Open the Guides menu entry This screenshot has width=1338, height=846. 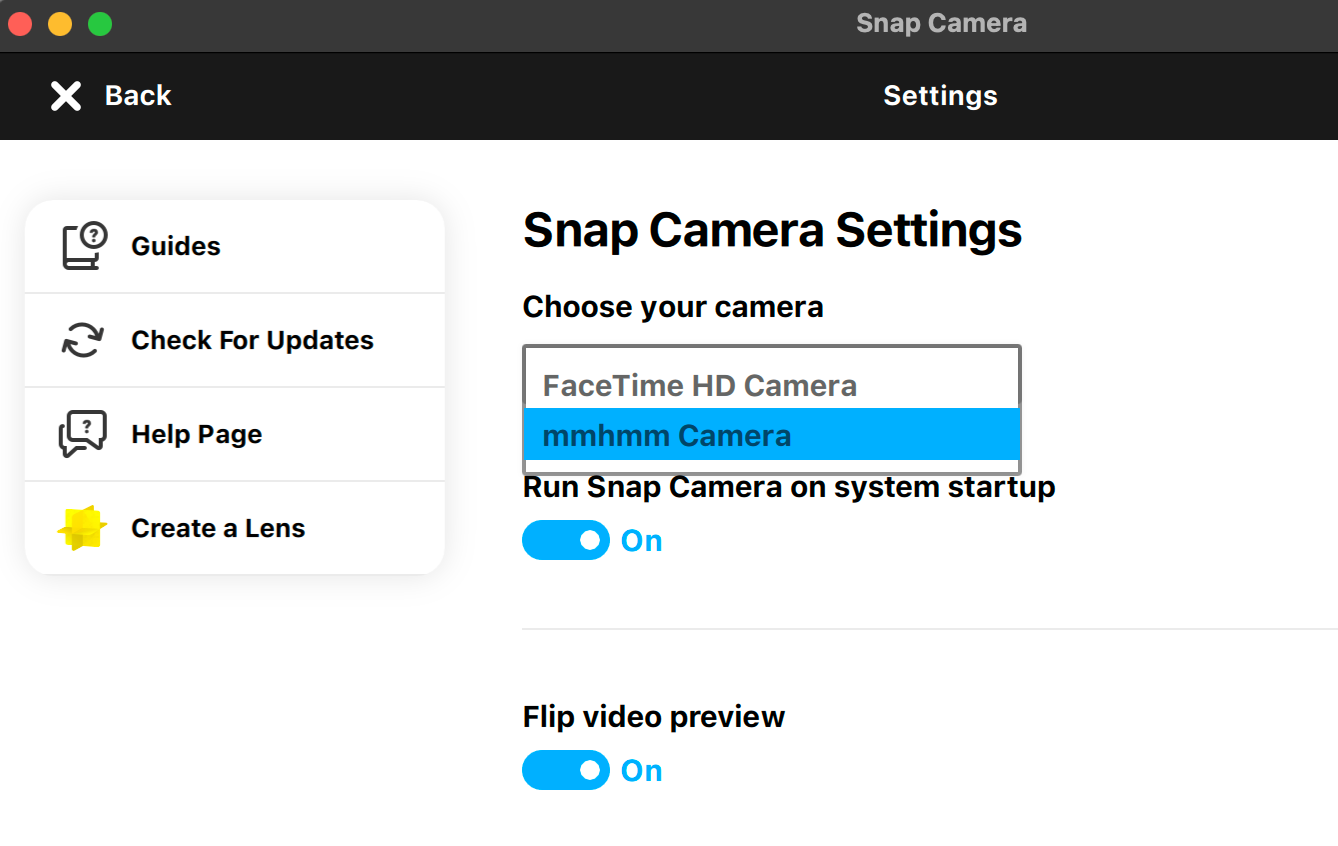(235, 246)
